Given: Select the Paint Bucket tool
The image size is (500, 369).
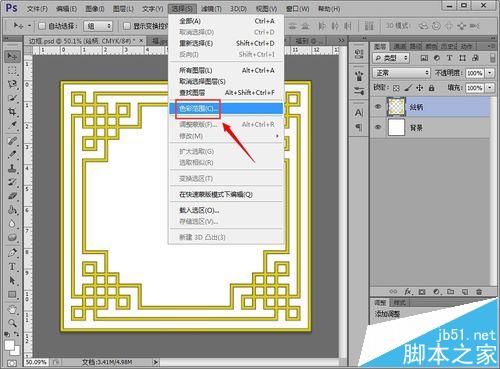Looking at the screenshot, I should click(12, 210).
